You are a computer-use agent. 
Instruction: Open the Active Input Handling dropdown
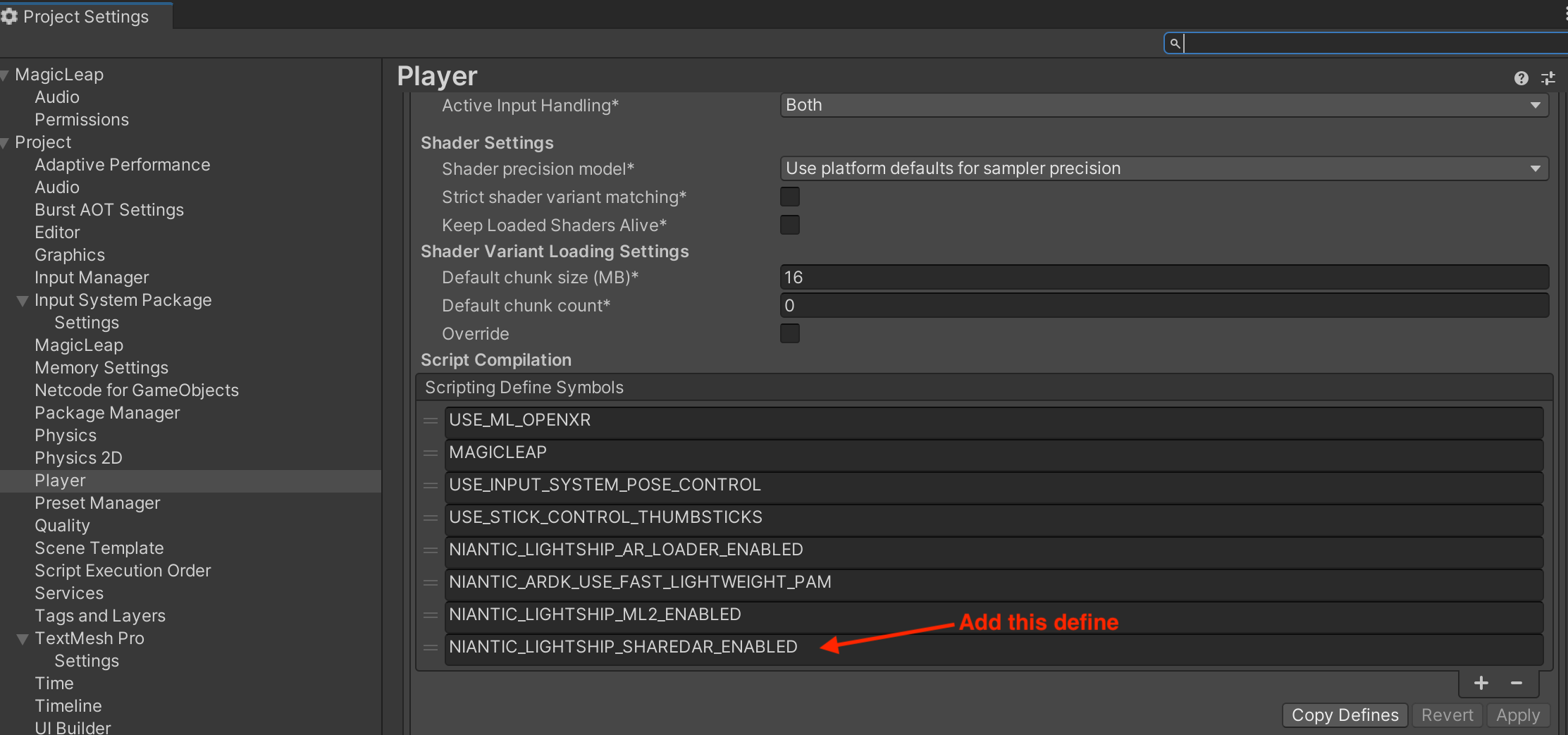(x=1164, y=105)
